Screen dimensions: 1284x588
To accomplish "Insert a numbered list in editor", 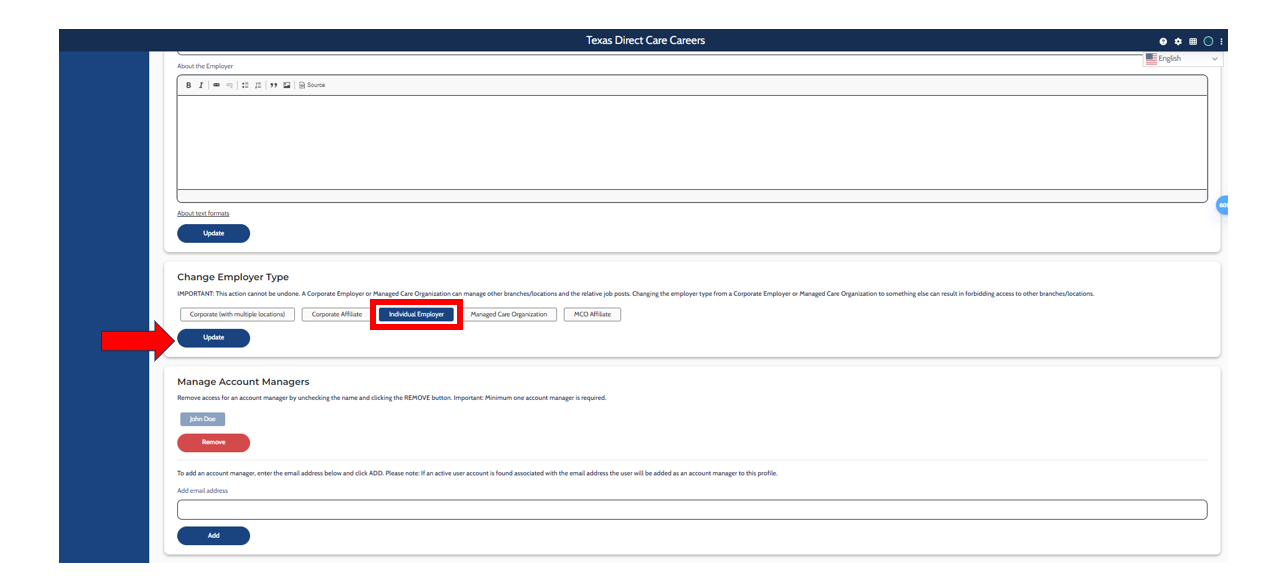I will click(258, 85).
